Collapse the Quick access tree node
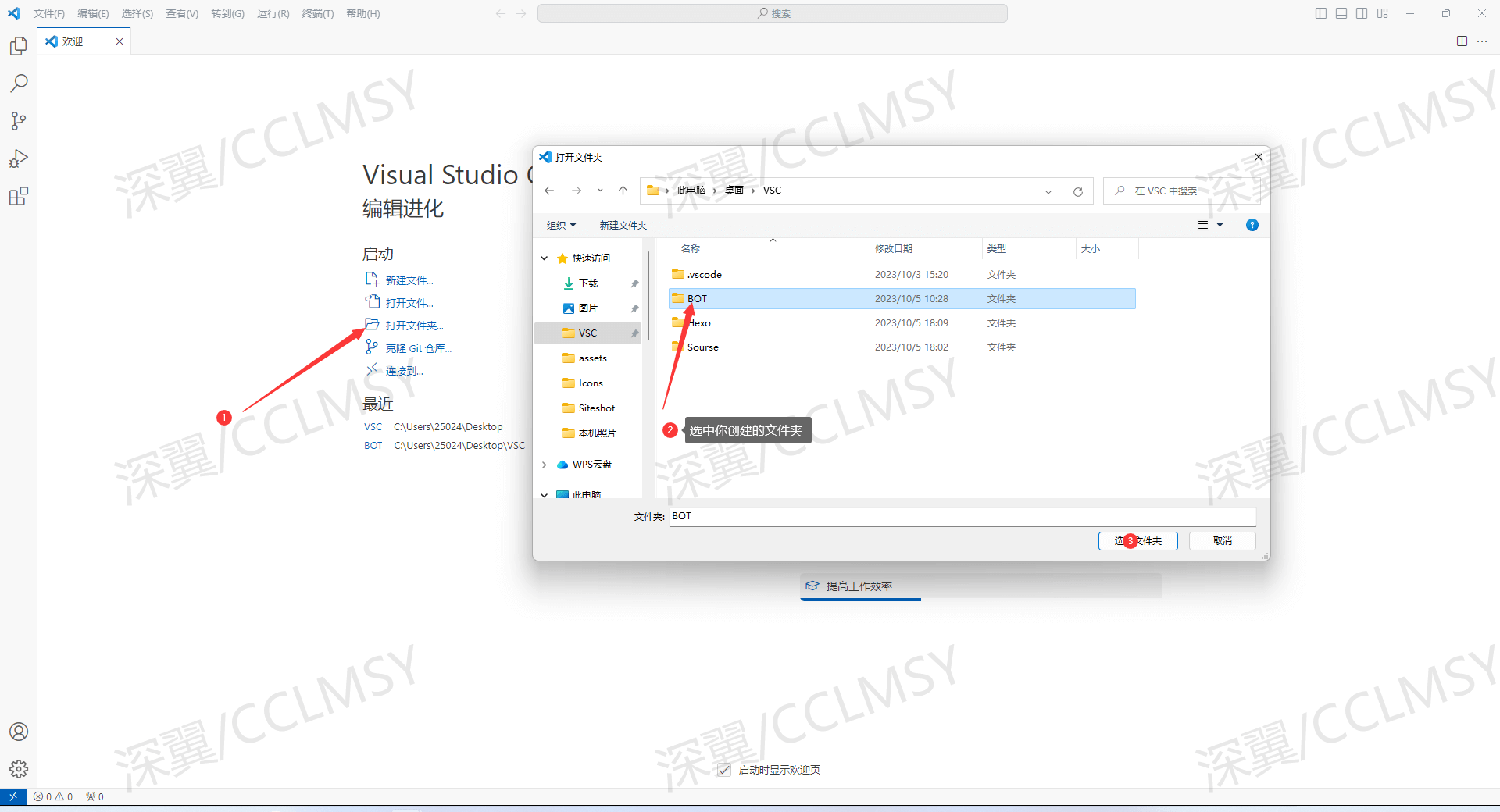Viewport: 1500px width, 812px height. (x=545, y=258)
